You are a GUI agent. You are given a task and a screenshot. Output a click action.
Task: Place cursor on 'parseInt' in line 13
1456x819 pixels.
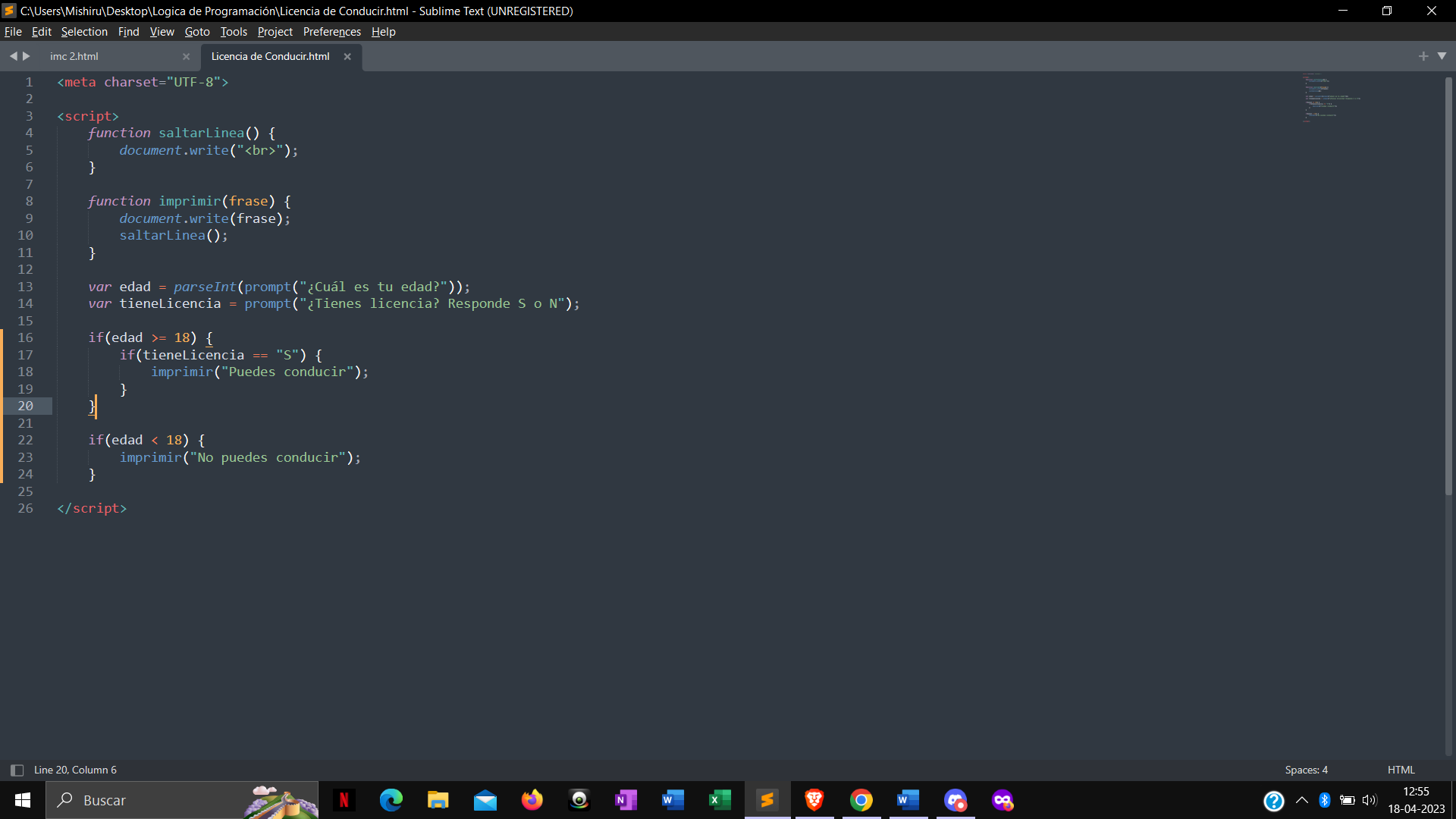[x=205, y=287]
